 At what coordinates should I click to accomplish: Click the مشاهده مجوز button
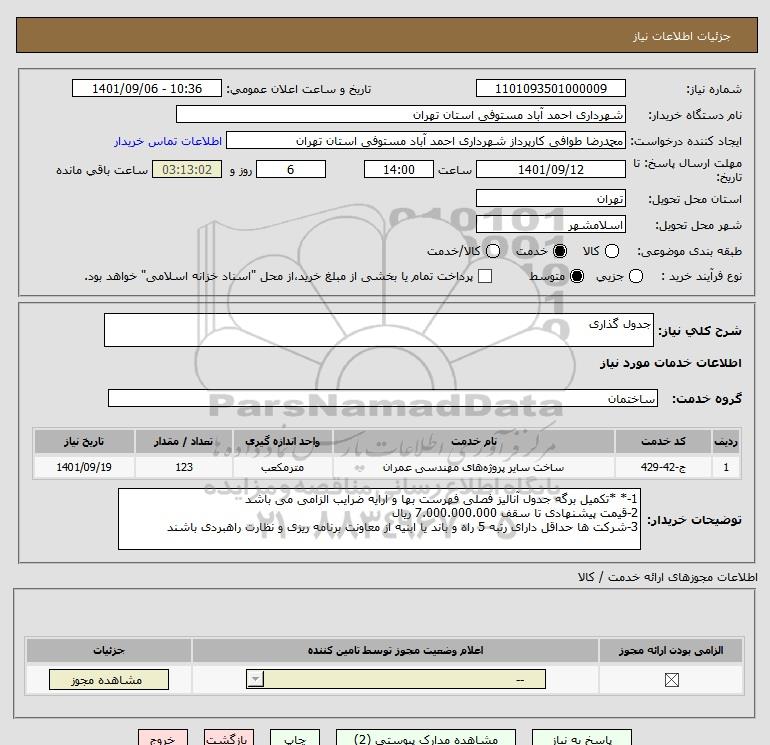[x=109, y=680]
